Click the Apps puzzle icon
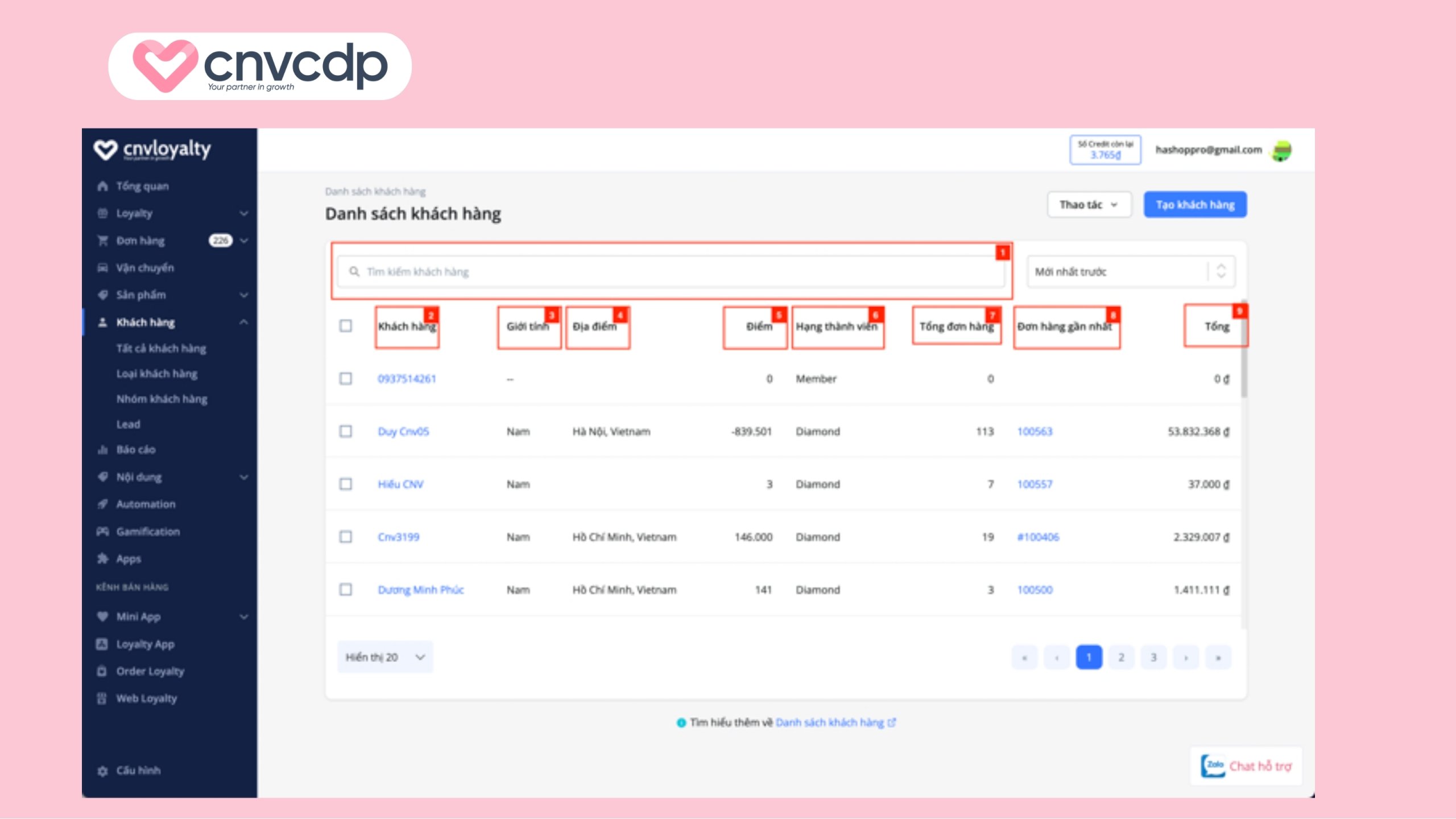 tap(103, 559)
